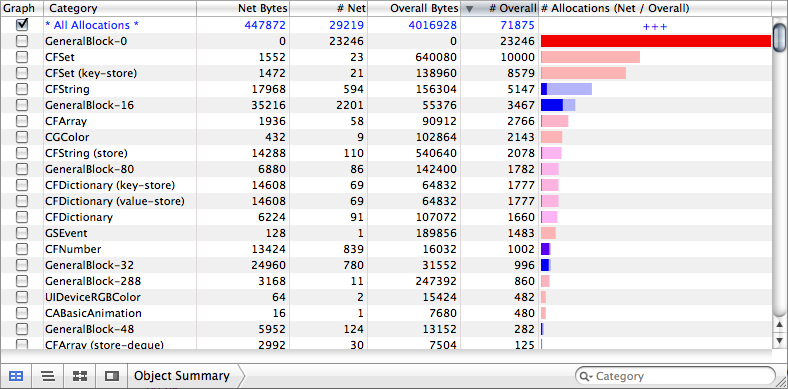This screenshot has height=389, width=788.
Task: Tick the graph checkbox for GeneralBlock-16
Action: pos(22,106)
